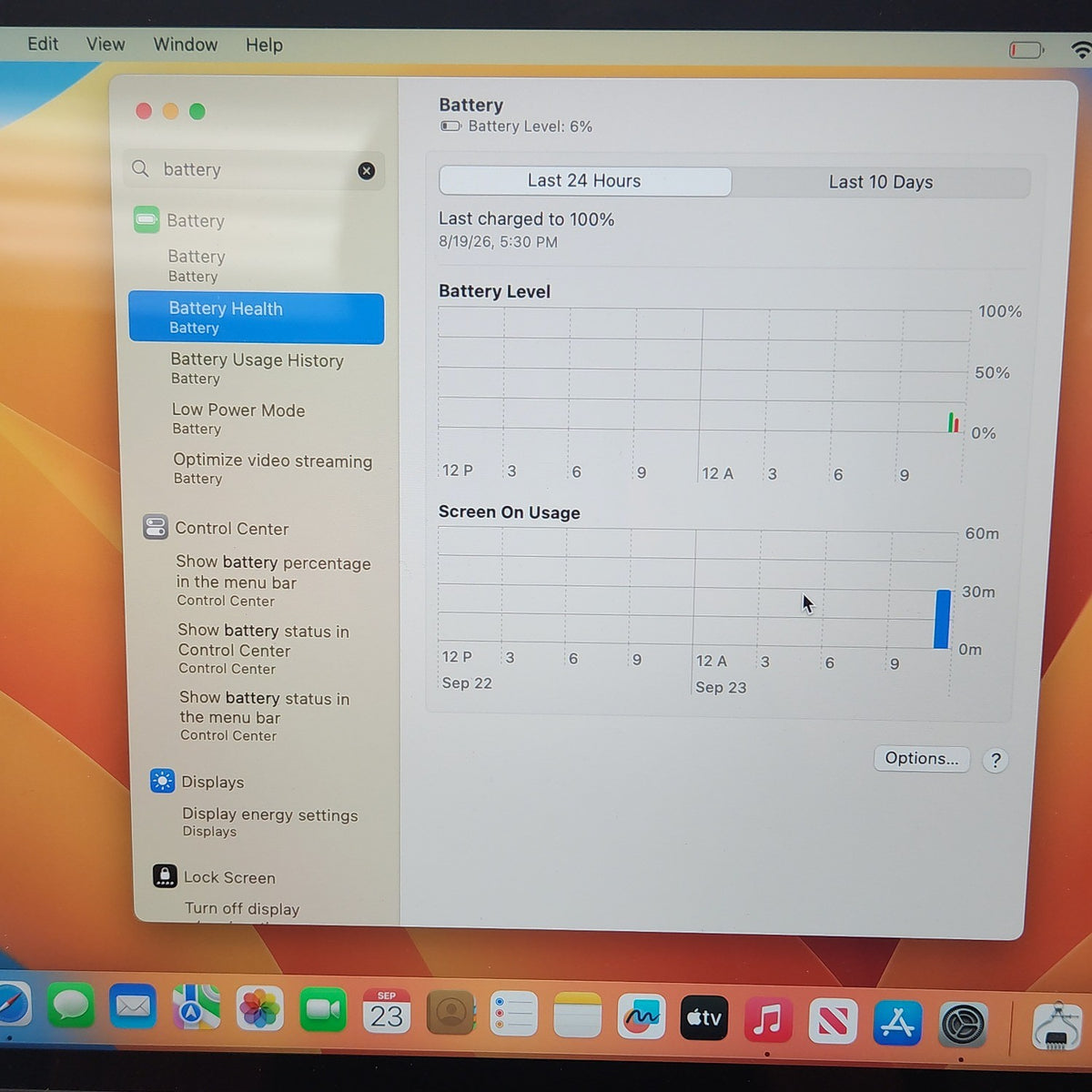Click the green battery level bar
Image resolution: width=1092 pixels, height=1092 pixels.
coord(950,422)
